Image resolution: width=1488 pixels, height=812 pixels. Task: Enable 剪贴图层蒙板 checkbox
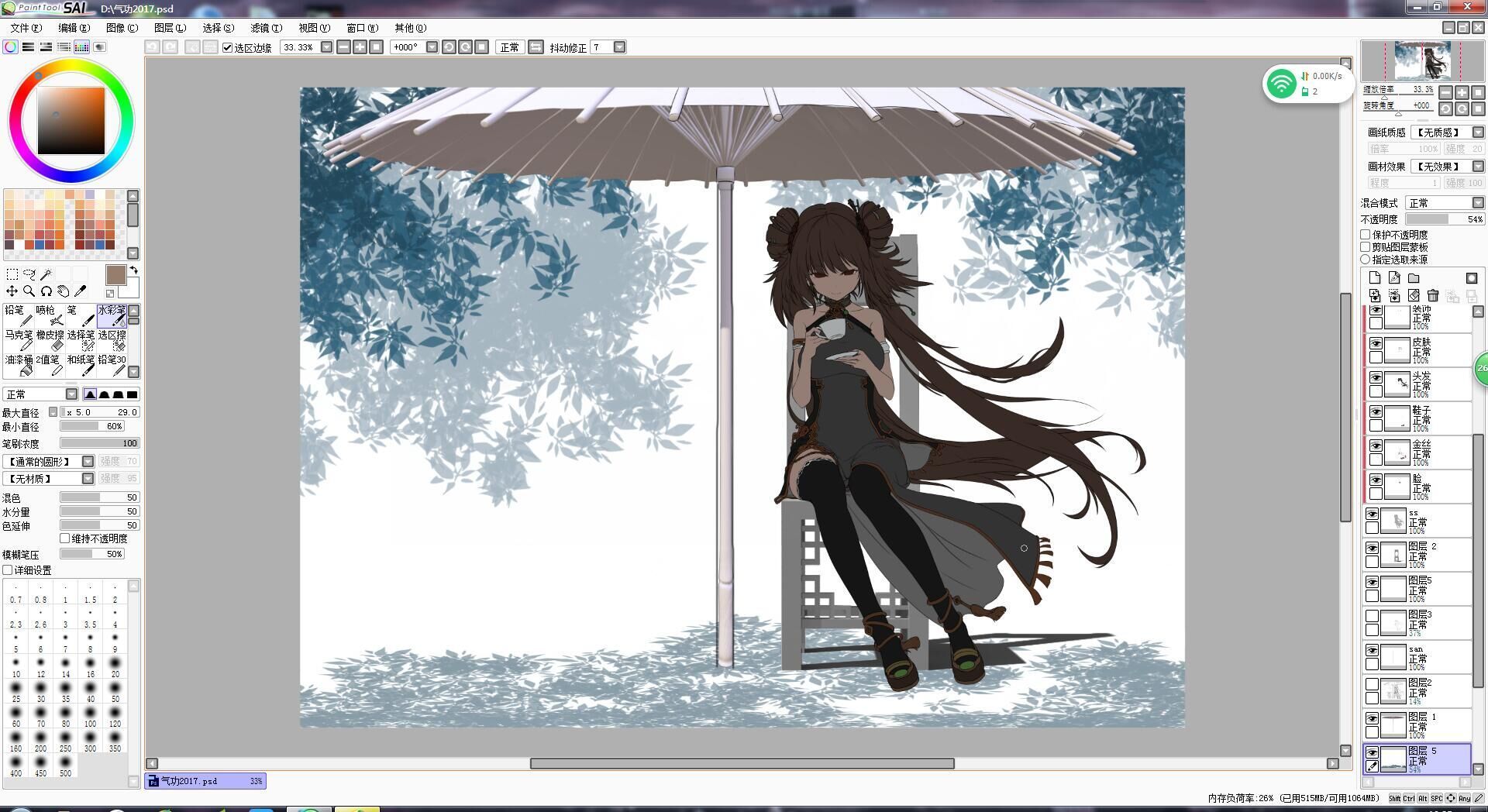(1366, 247)
